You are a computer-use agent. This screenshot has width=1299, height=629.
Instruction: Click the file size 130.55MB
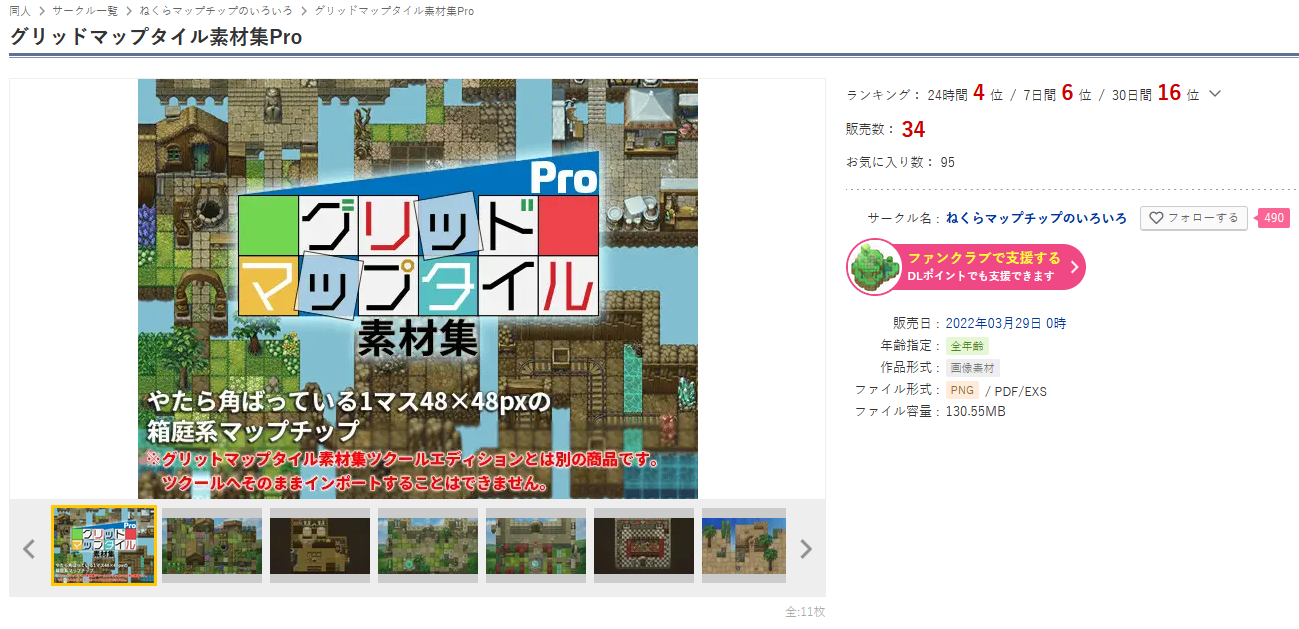pos(976,411)
